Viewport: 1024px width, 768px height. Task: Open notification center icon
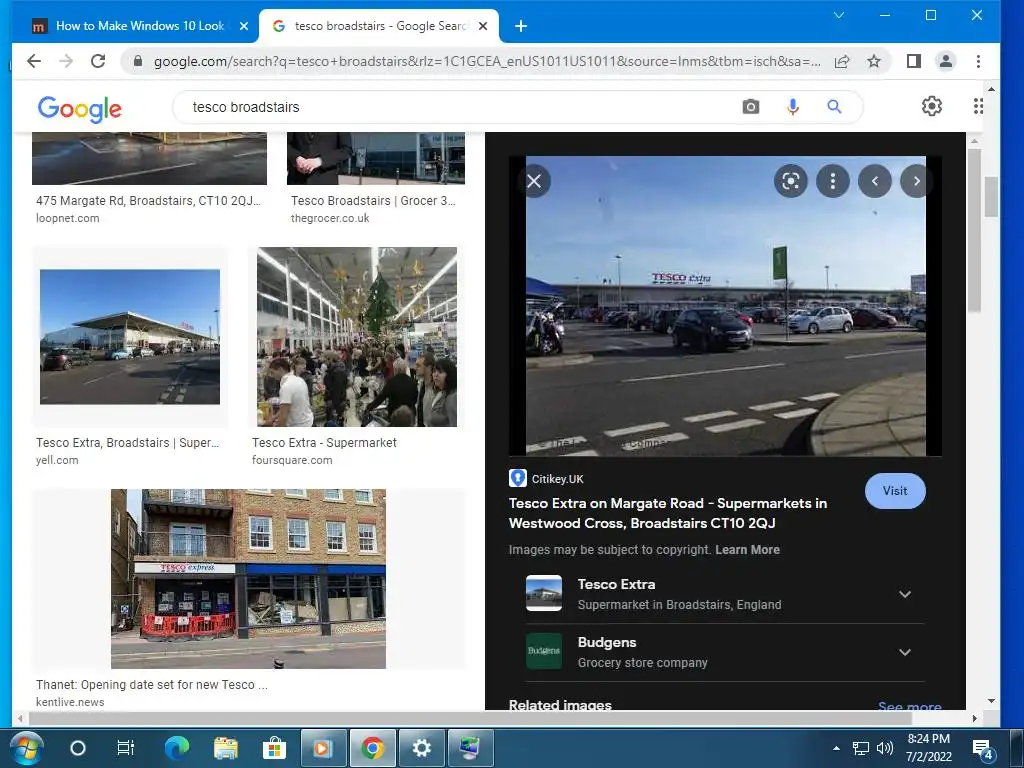click(x=983, y=749)
